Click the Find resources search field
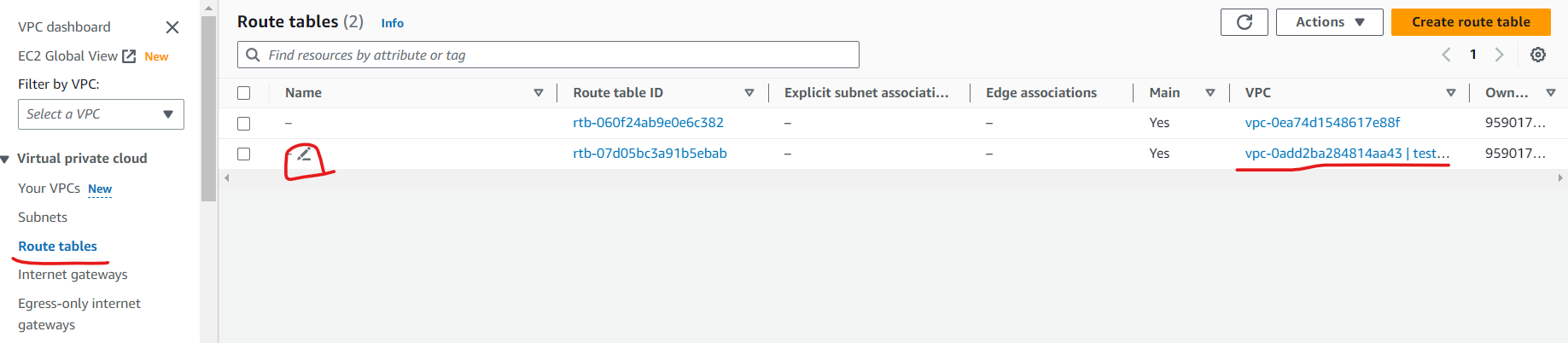 pos(548,55)
